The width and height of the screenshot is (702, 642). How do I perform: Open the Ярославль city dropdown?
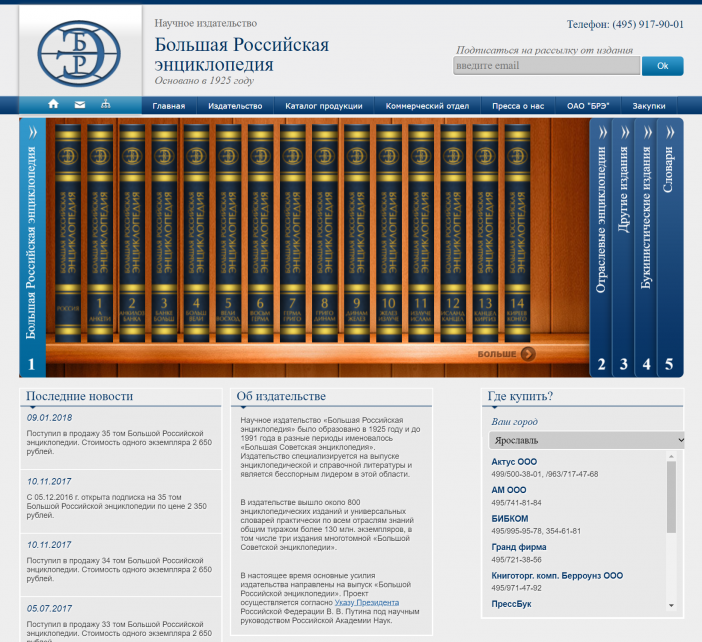click(x=586, y=441)
